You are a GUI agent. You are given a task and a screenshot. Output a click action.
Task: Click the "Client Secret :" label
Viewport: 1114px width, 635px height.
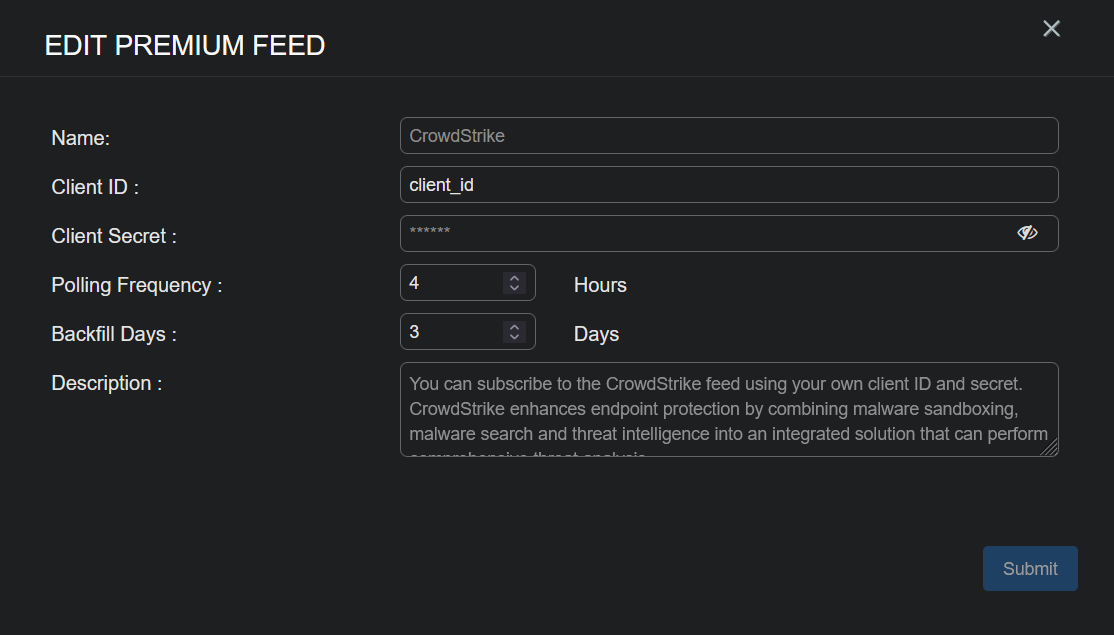tap(114, 236)
